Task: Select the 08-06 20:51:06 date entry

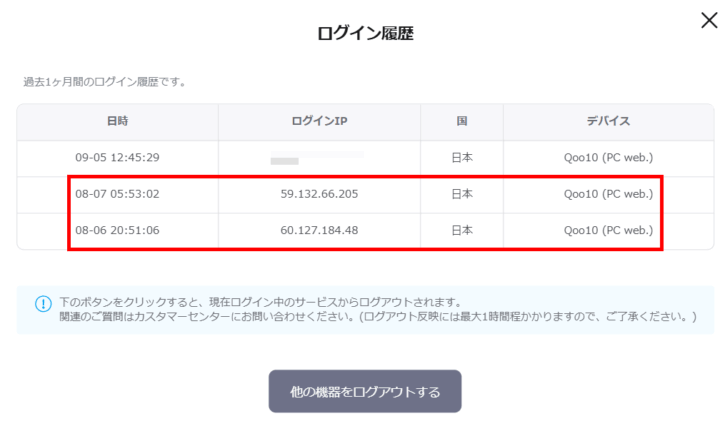Action: coord(117,230)
